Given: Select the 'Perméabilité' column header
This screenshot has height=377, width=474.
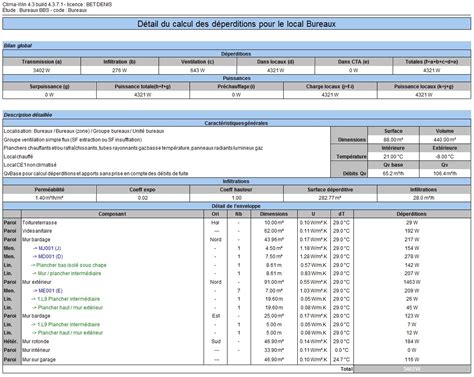Looking at the screenshot, I should [49, 189].
